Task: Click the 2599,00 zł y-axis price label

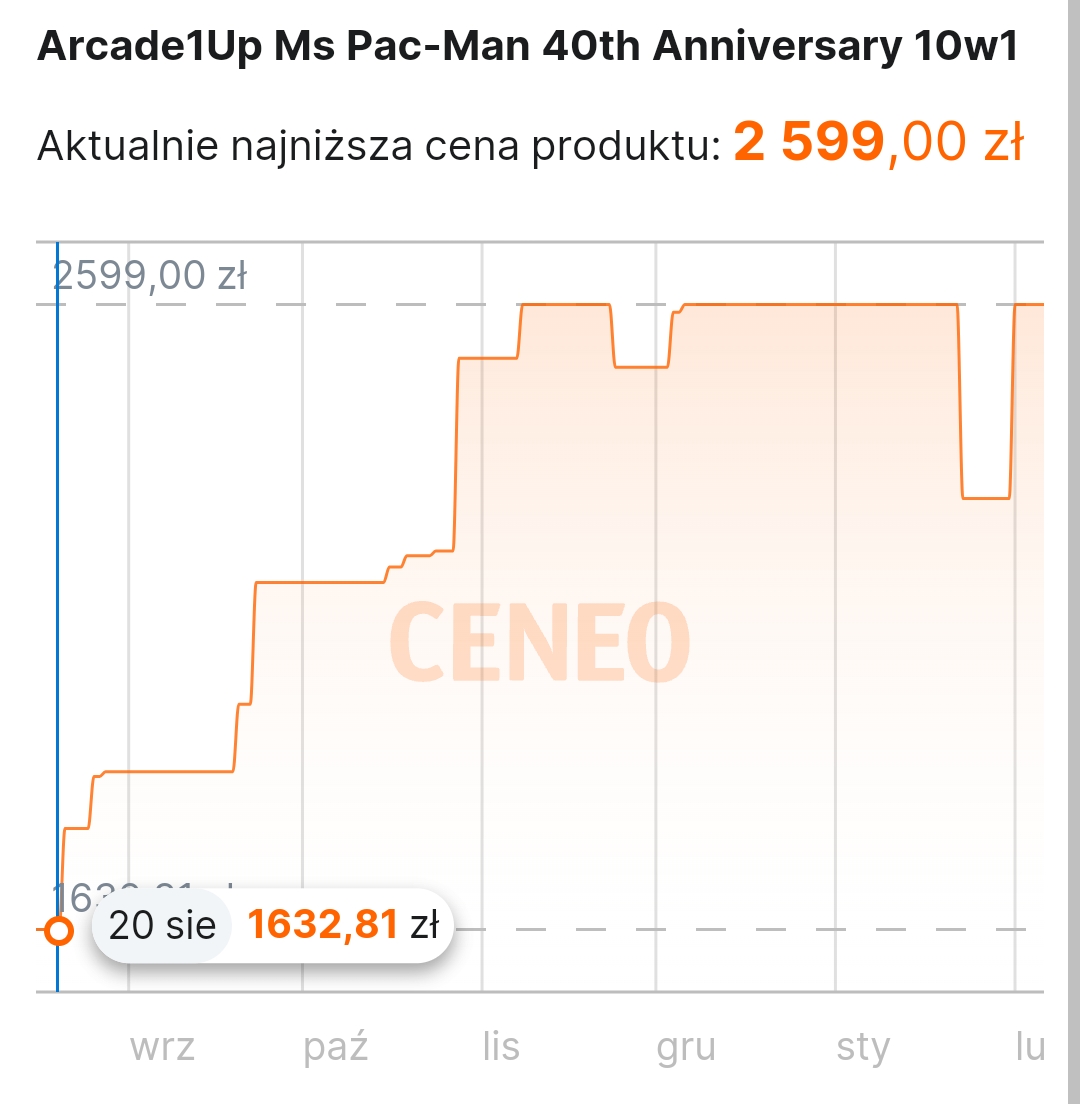Action: tap(150, 275)
